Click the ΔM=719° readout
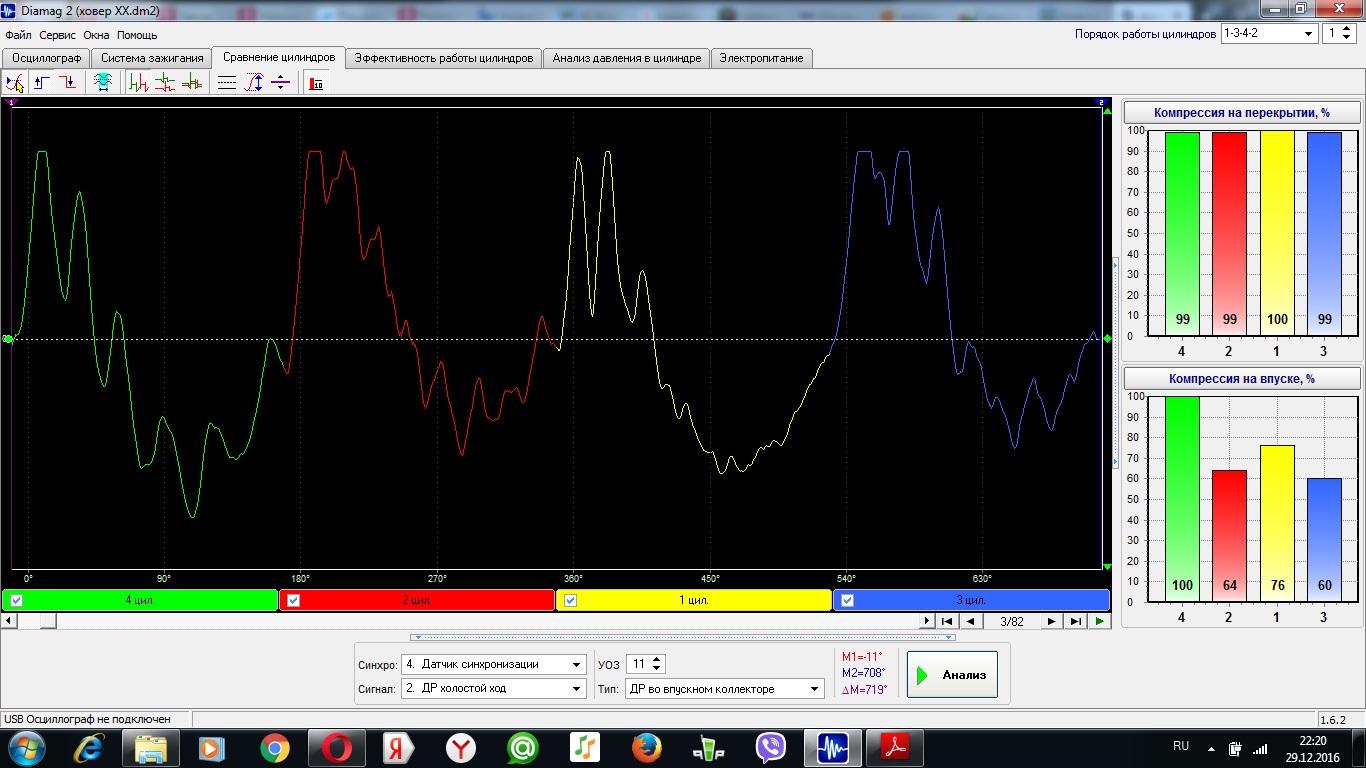 (x=864, y=690)
